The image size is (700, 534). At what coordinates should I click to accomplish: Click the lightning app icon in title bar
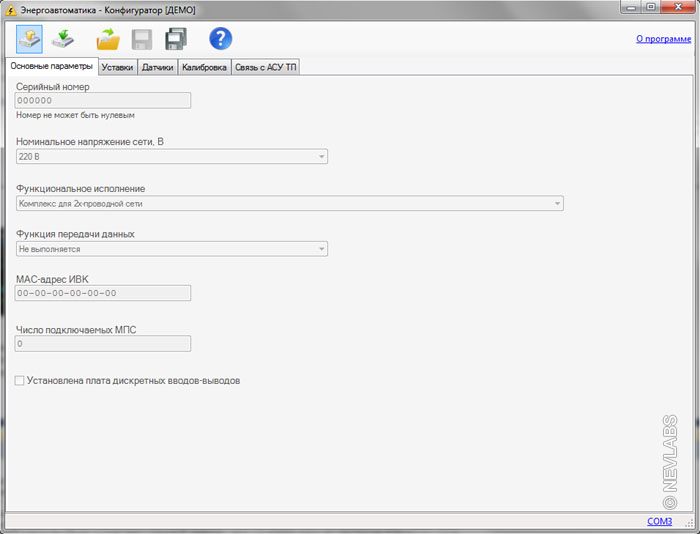[10, 9]
